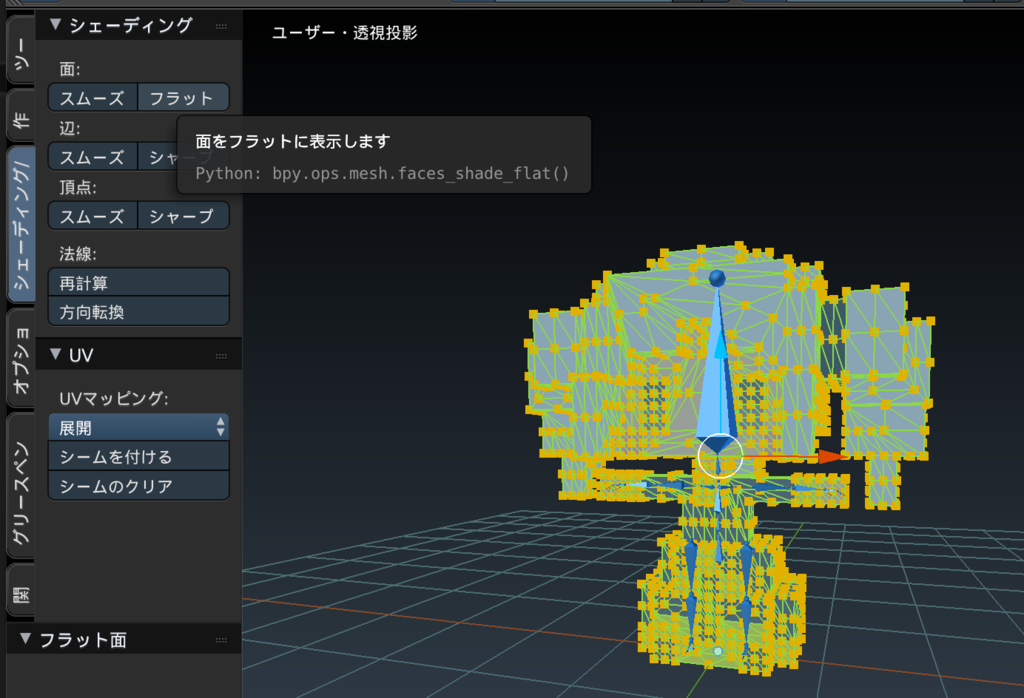This screenshot has height=698, width=1024.
Task: Collapse the シェーディング panel
Action: click(x=56, y=25)
